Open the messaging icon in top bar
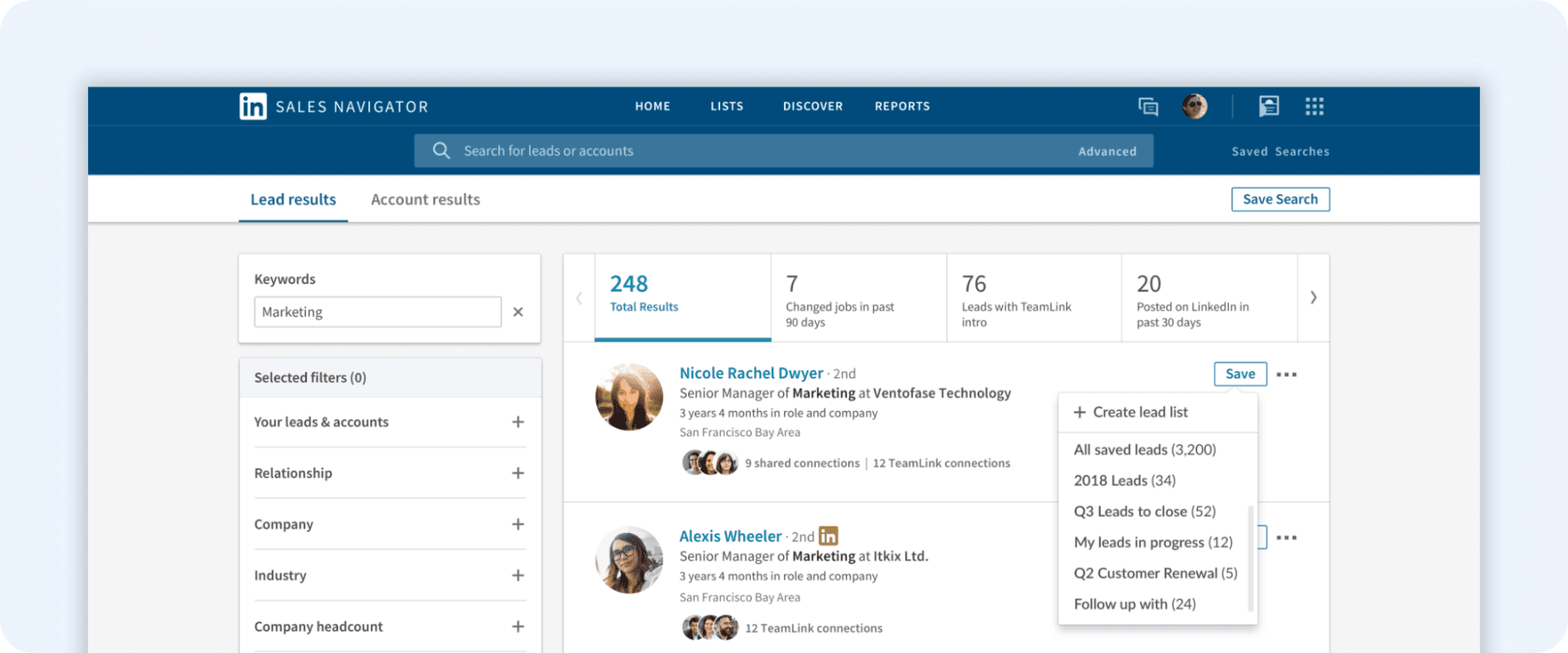Image resolution: width=1568 pixels, height=653 pixels. coord(1148,106)
